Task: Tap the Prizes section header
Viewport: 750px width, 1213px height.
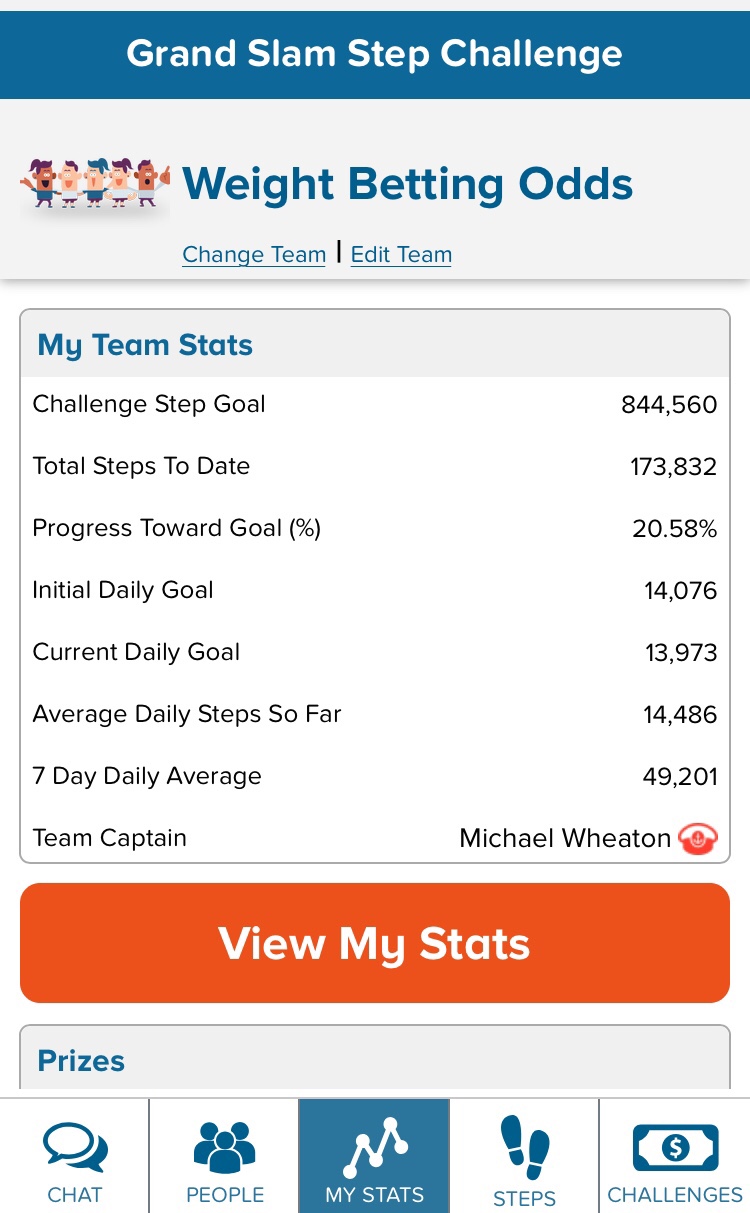Action: [x=81, y=1061]
